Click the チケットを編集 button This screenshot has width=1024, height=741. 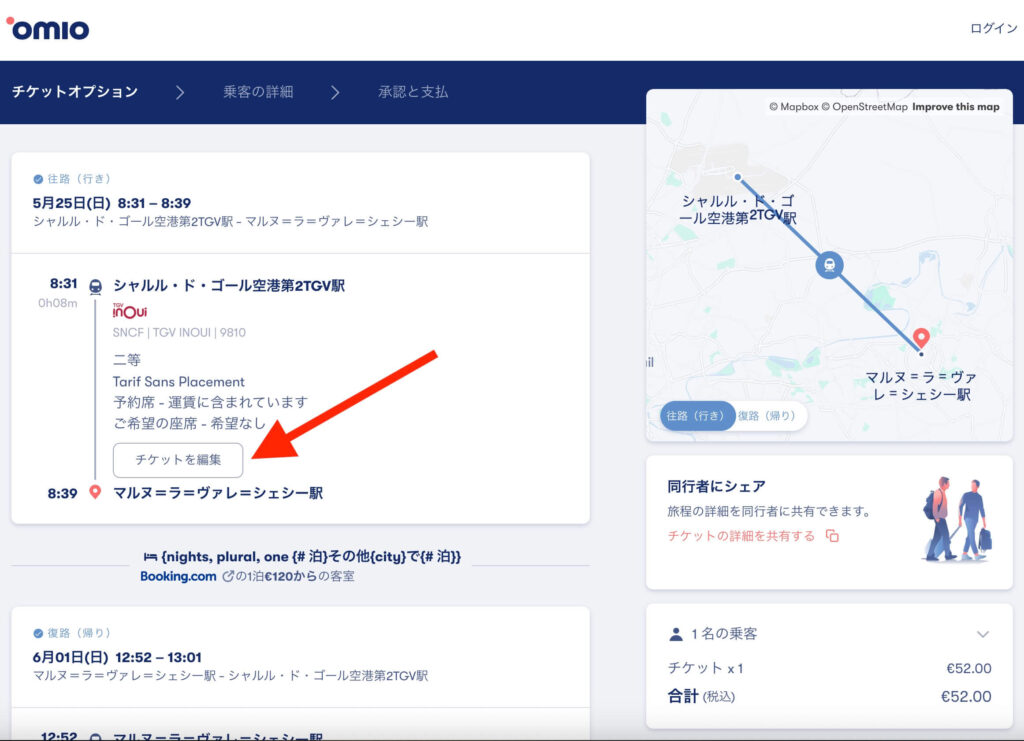178,460
